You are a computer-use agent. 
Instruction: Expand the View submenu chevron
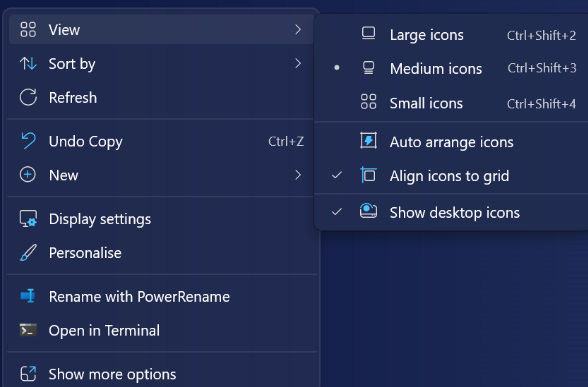pos(298,29)
